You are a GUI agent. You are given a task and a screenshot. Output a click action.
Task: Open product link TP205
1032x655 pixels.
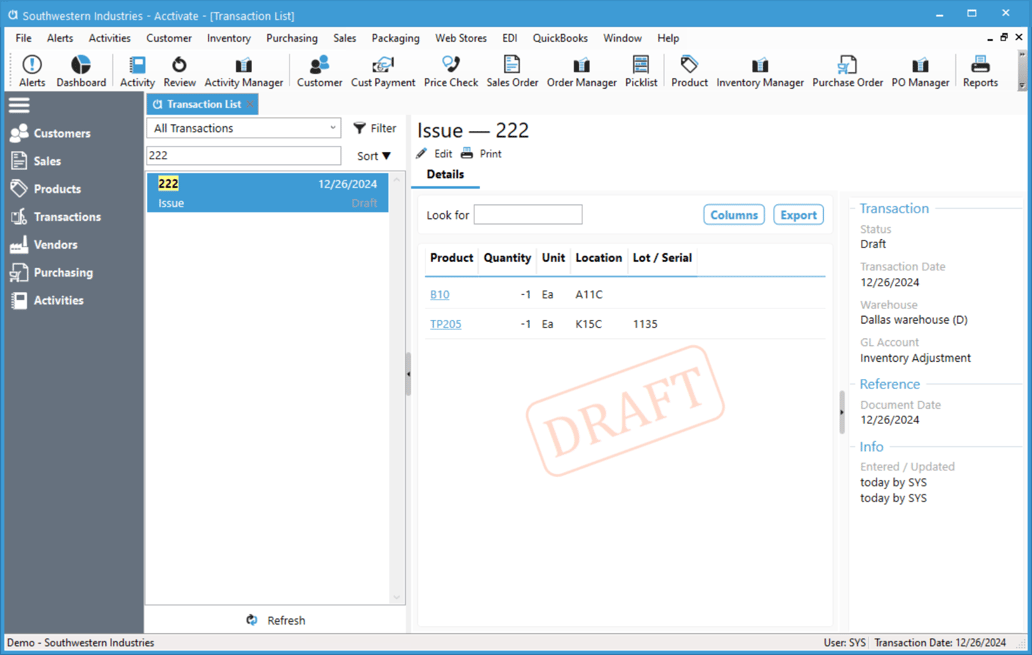[x=445, y=324]
